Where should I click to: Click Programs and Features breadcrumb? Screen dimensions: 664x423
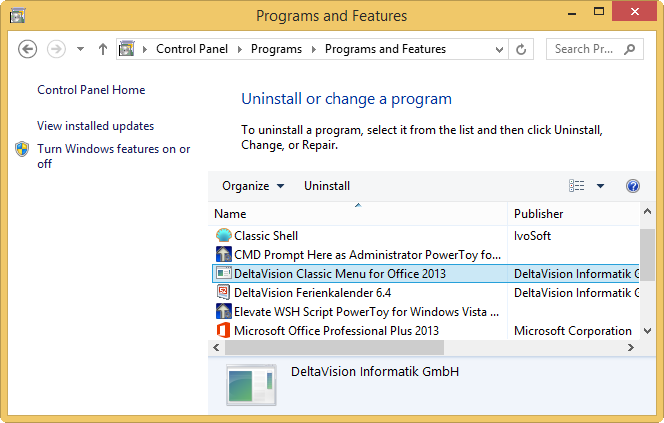385,49
